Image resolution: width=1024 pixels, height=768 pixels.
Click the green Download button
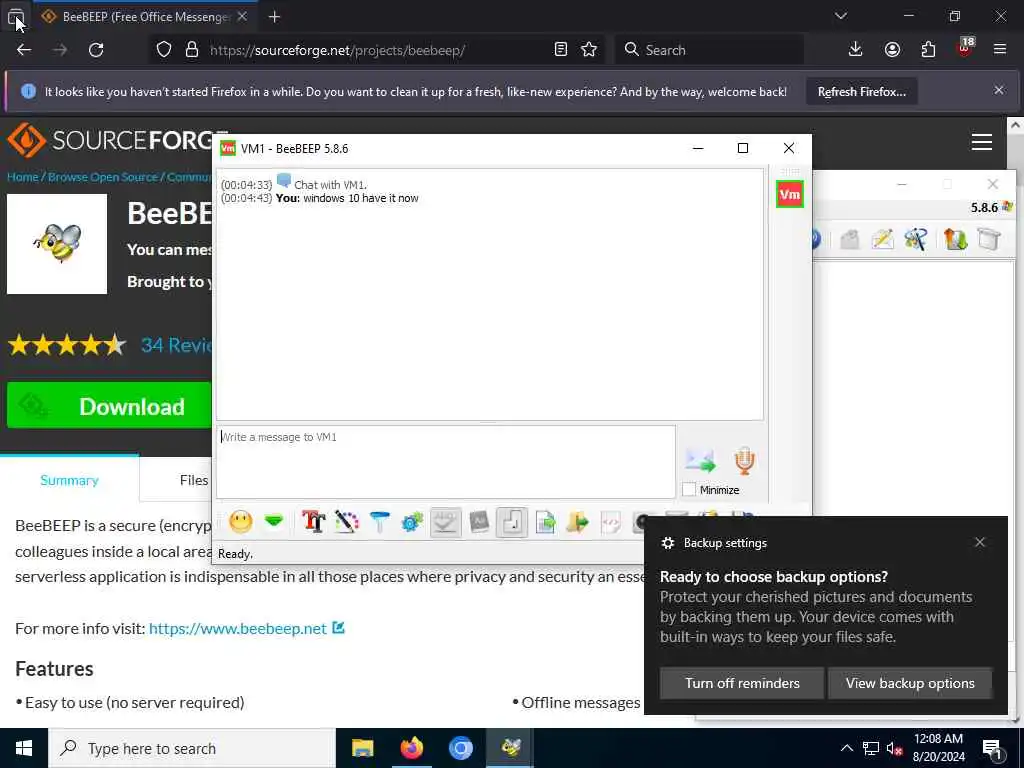point(109,406)
